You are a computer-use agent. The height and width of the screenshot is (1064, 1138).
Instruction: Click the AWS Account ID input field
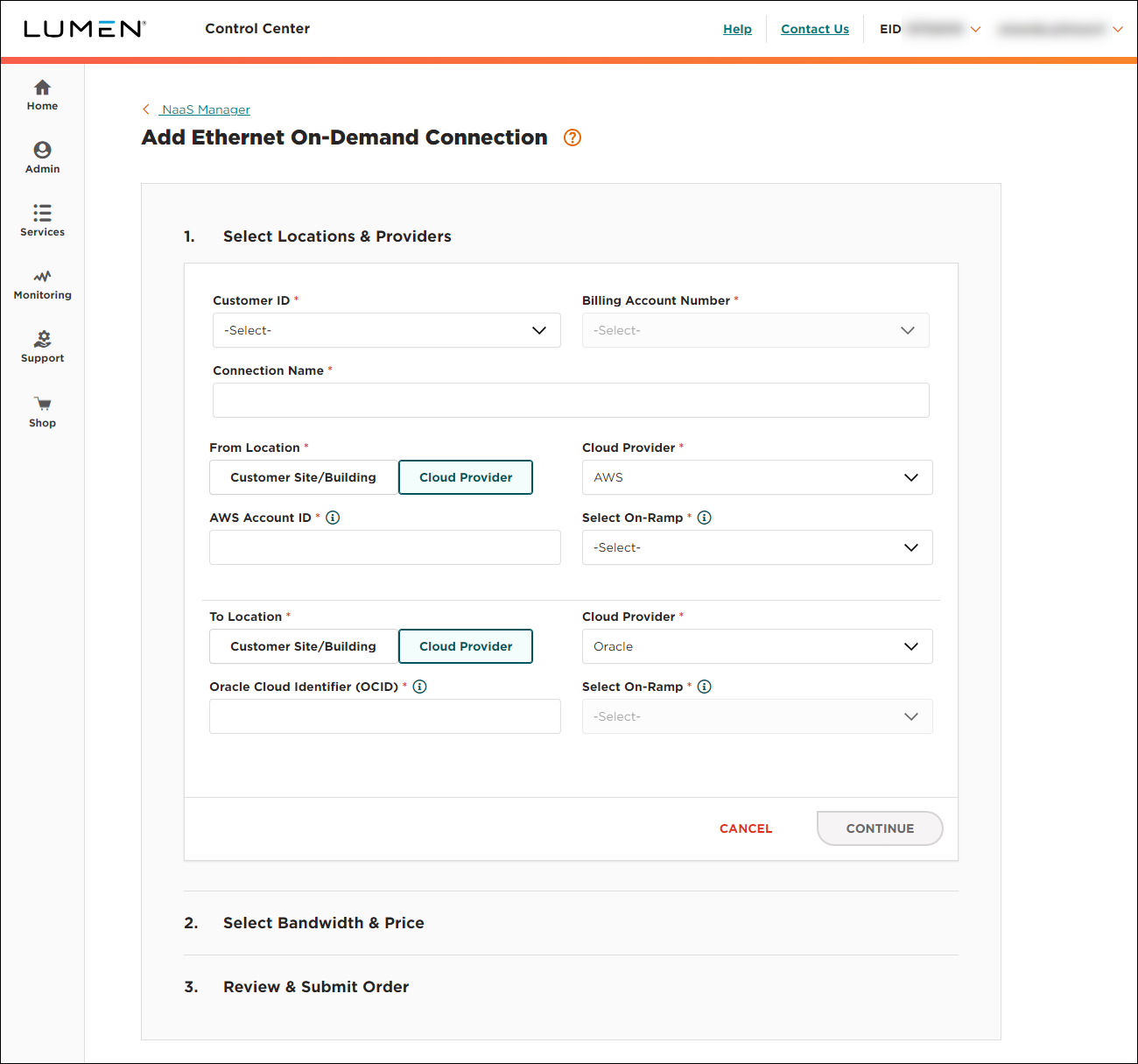(385, 547)
